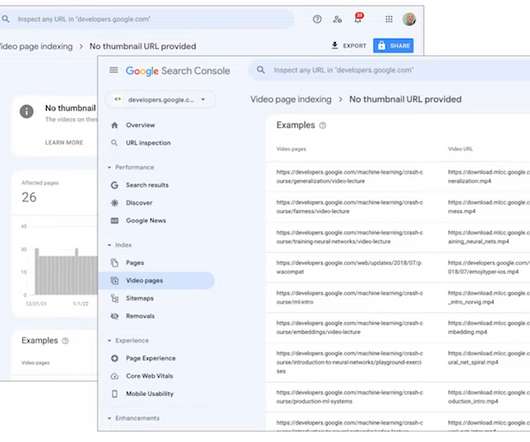Open Google apps grid in back window
The image size is (530, 442).
point(389,19)
